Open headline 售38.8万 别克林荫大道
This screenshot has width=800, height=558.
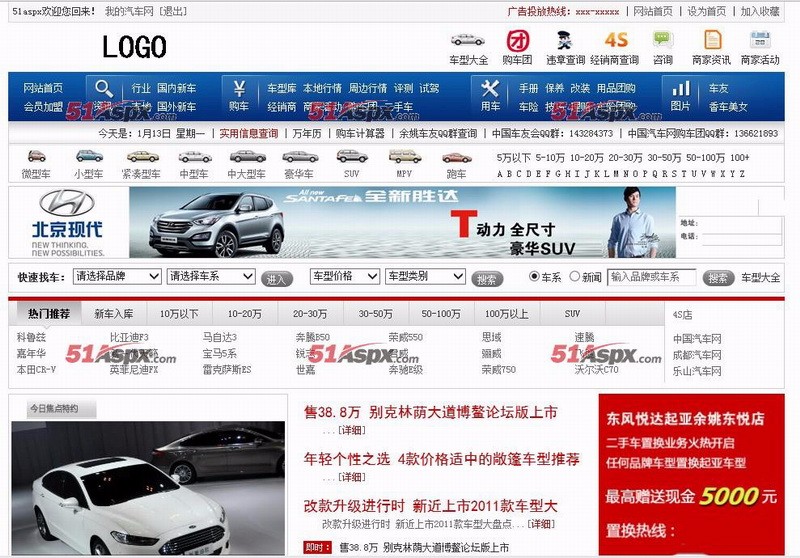[x=430, y=412]
